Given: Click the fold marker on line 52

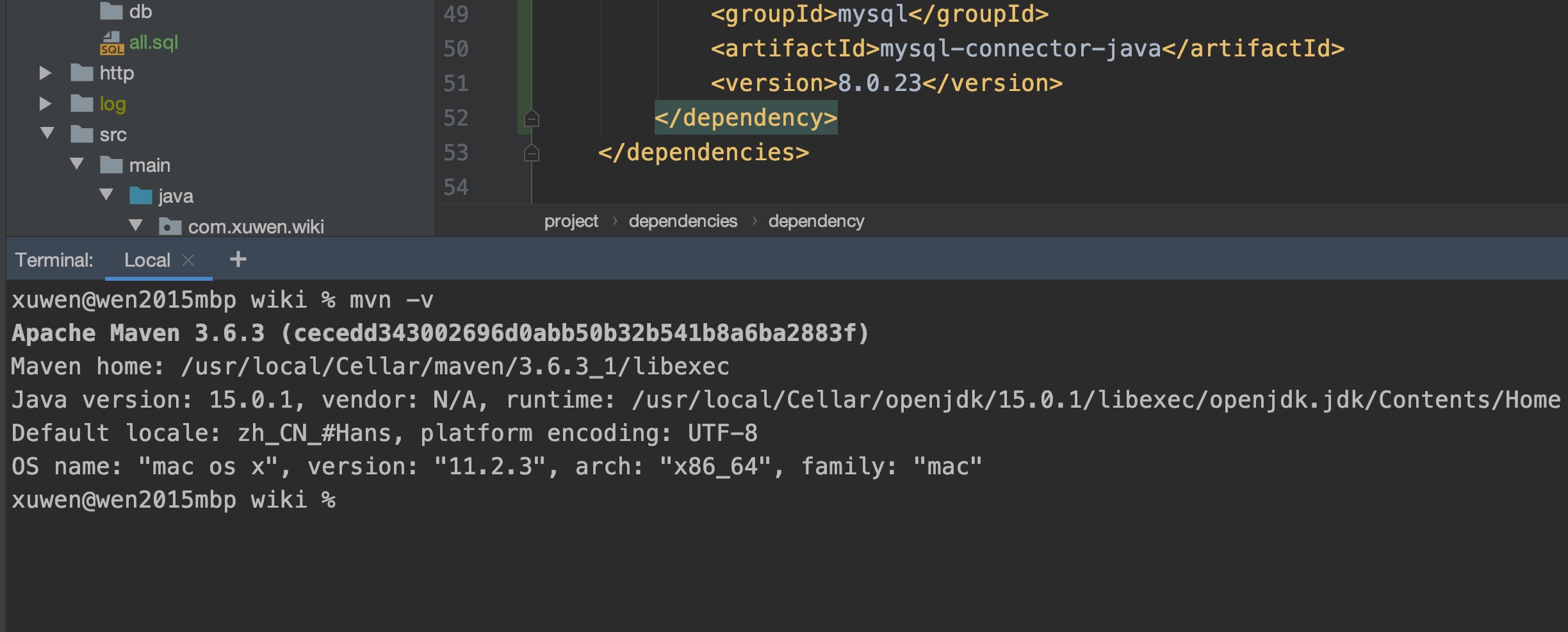Looking at the screenshot, I should coord(532,119).
